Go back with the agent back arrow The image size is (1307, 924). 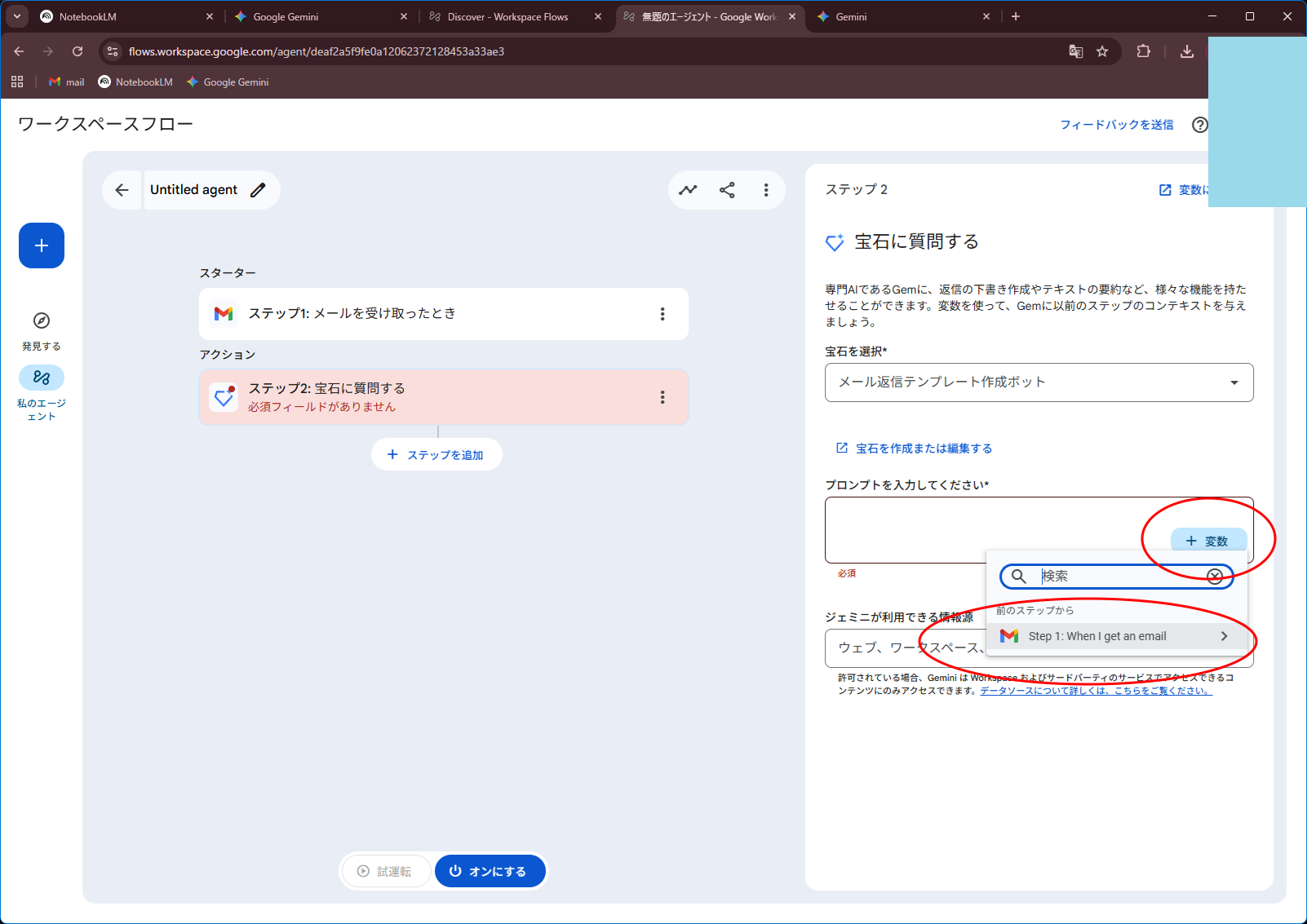click(122, 190)
